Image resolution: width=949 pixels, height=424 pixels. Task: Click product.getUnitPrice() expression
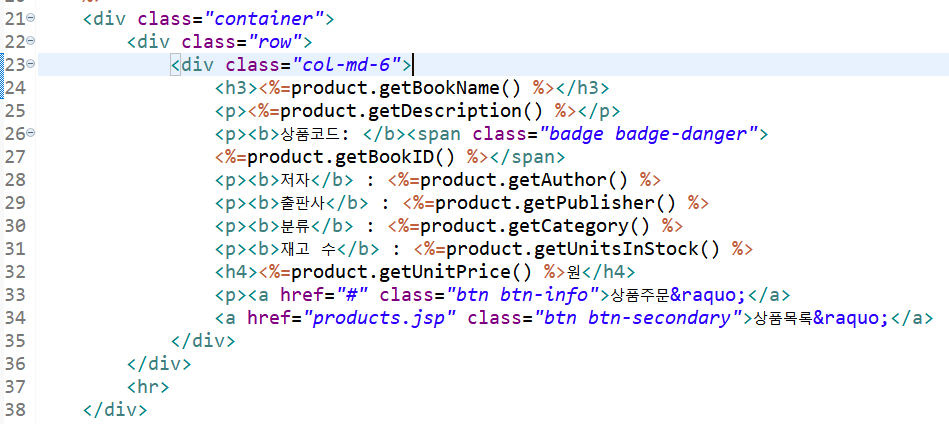tap(412, 272)
